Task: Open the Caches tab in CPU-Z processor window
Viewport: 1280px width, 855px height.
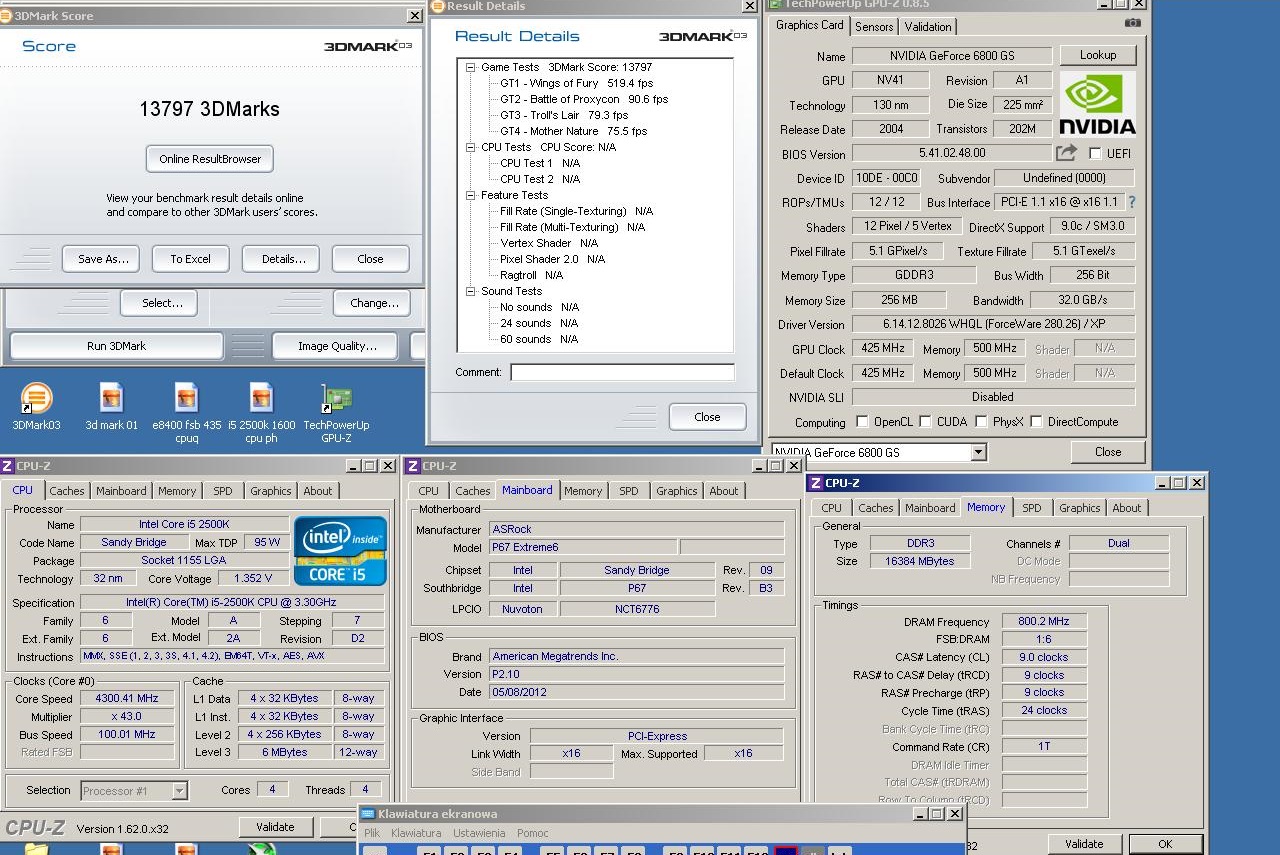Action: [x=67, y=491]
